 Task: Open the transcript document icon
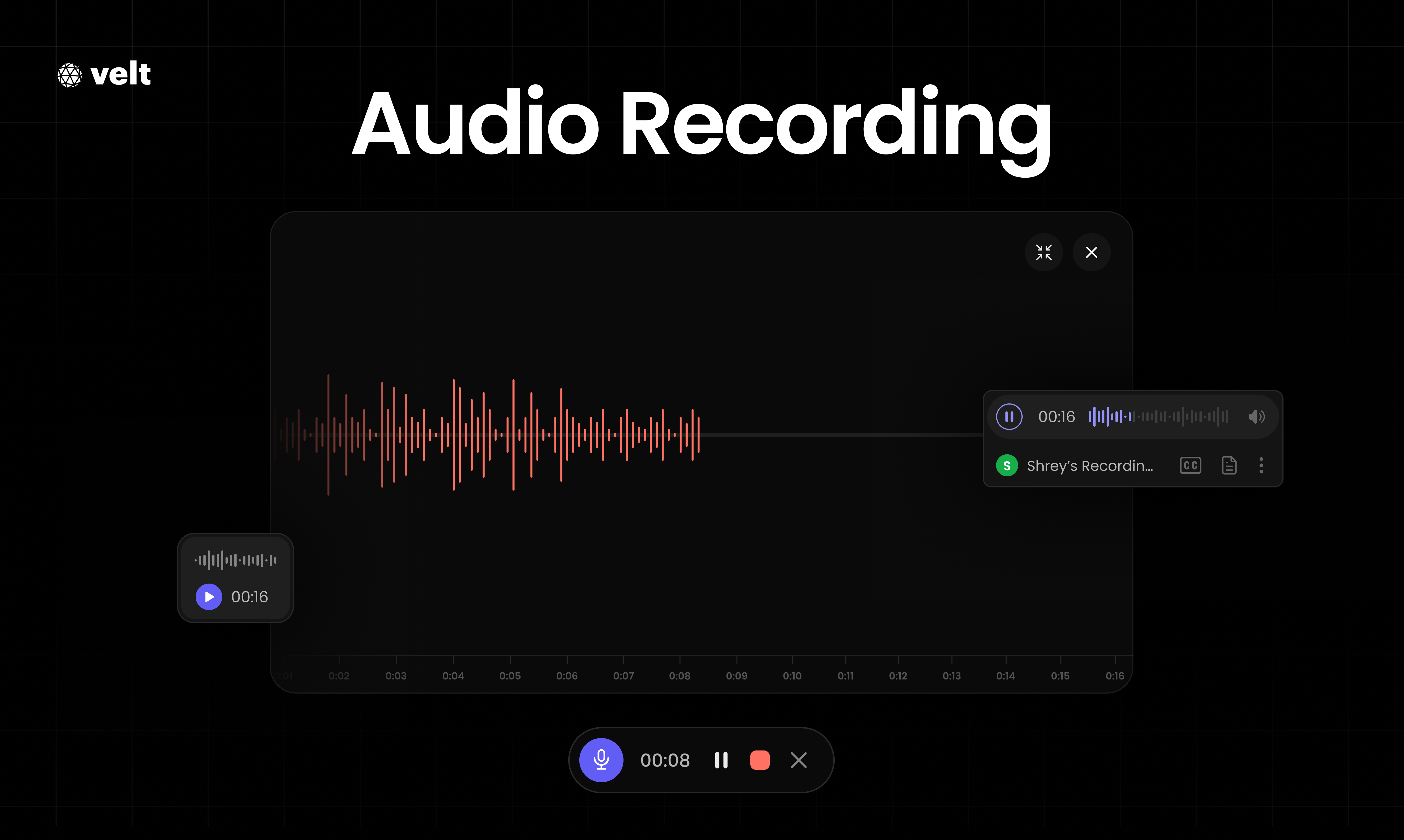coord(1228,466)
